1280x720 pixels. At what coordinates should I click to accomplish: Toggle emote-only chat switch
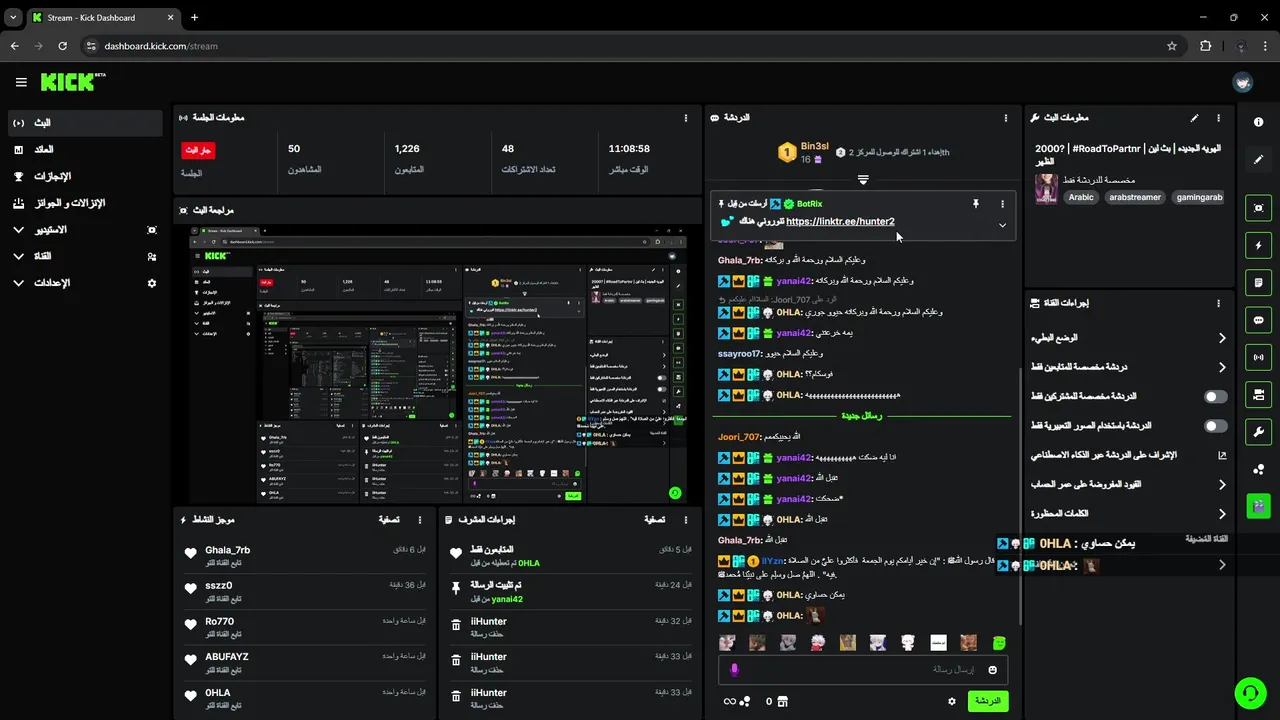point(1215,426)
